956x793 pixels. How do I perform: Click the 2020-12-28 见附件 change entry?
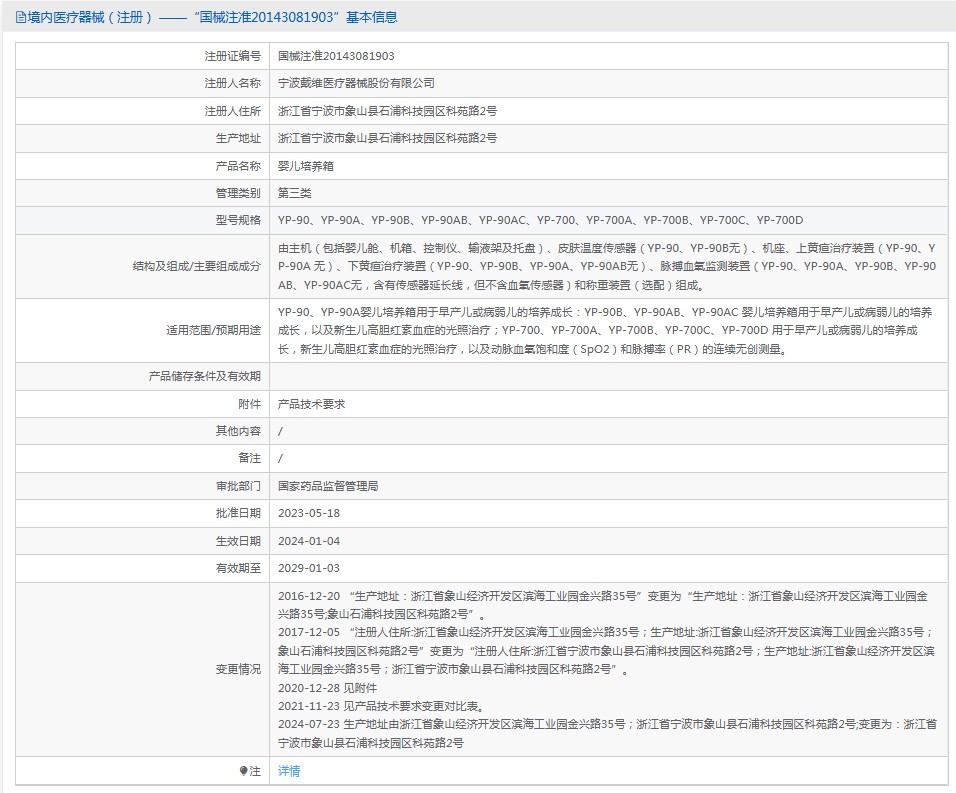pyautogui.click(x=327, y=688)
